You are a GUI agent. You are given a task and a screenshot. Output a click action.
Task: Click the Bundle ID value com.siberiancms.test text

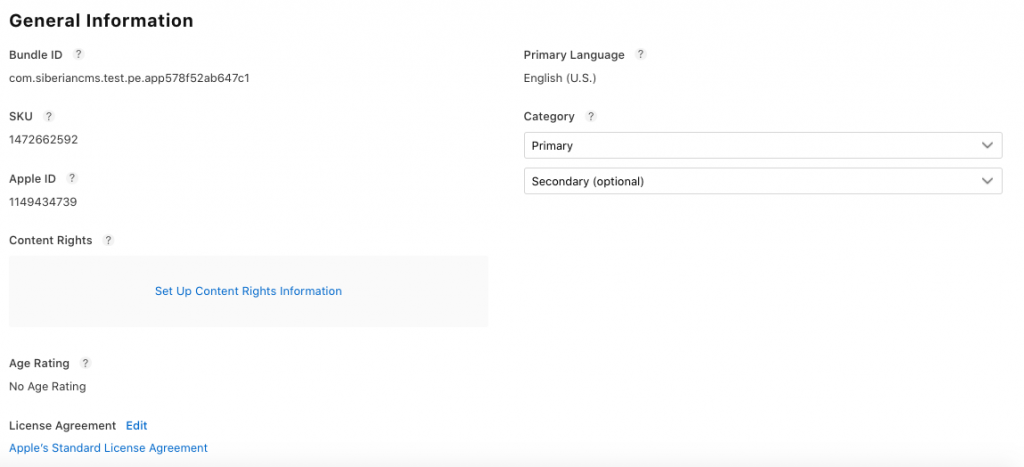(x=129, y=78)
